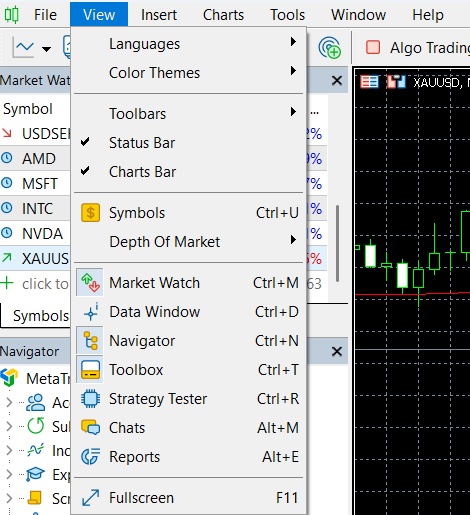Open Data Window via crosshair icon

pyautogui.click(x=90, y=312)
